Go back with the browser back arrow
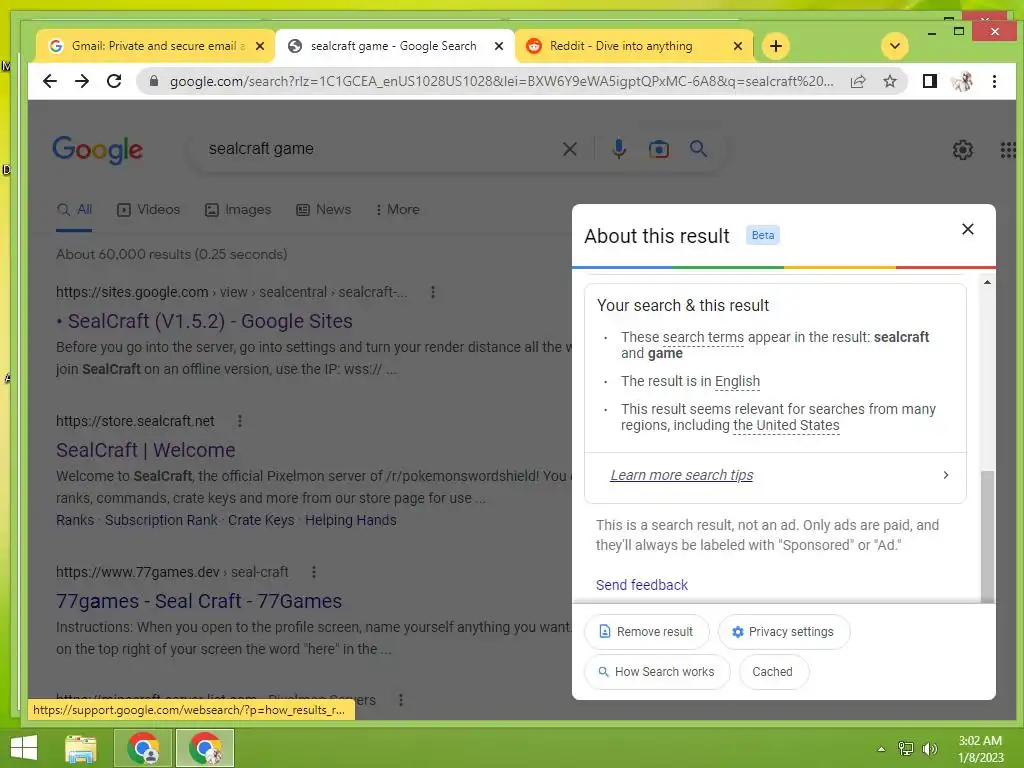The image size is (1024, 768). click(x=50, y=81)
